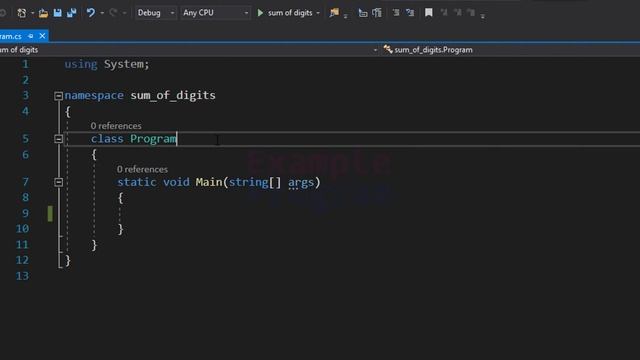
Task: Open the Debug configuration dropdown
Action: coord(156,13)
